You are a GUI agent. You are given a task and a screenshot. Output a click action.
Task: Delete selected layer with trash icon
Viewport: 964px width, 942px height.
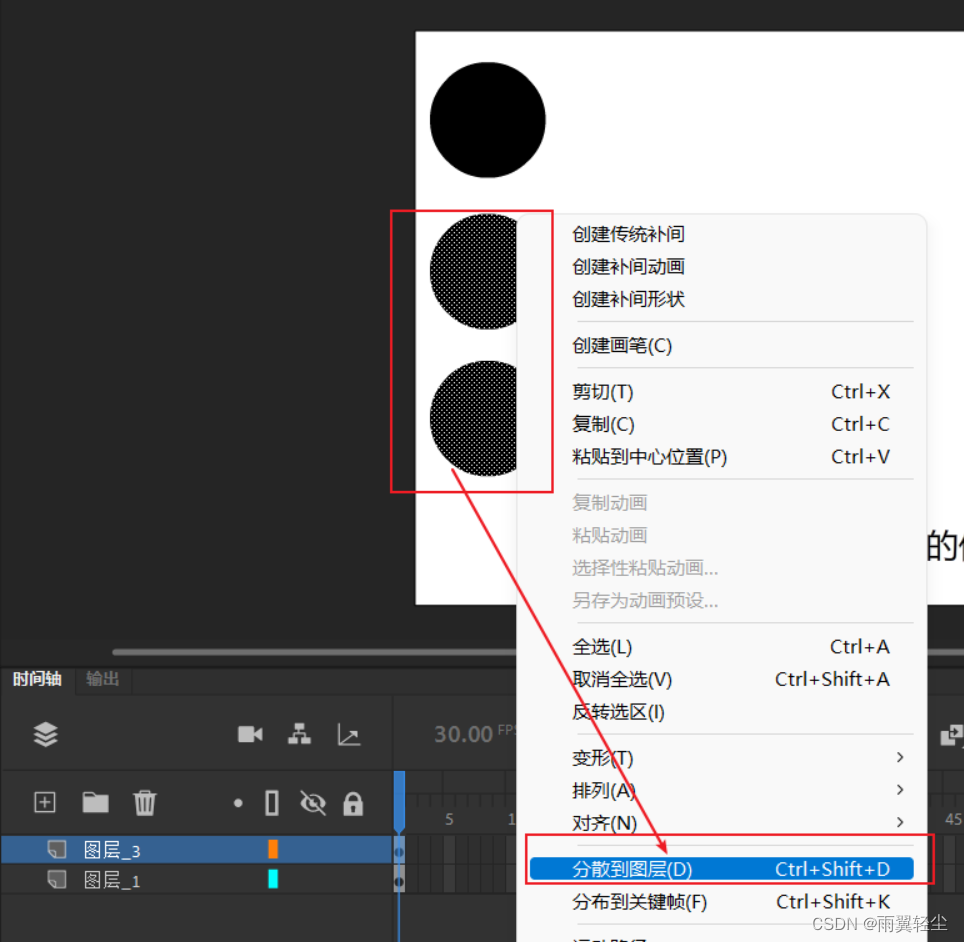tap(145, 802)
